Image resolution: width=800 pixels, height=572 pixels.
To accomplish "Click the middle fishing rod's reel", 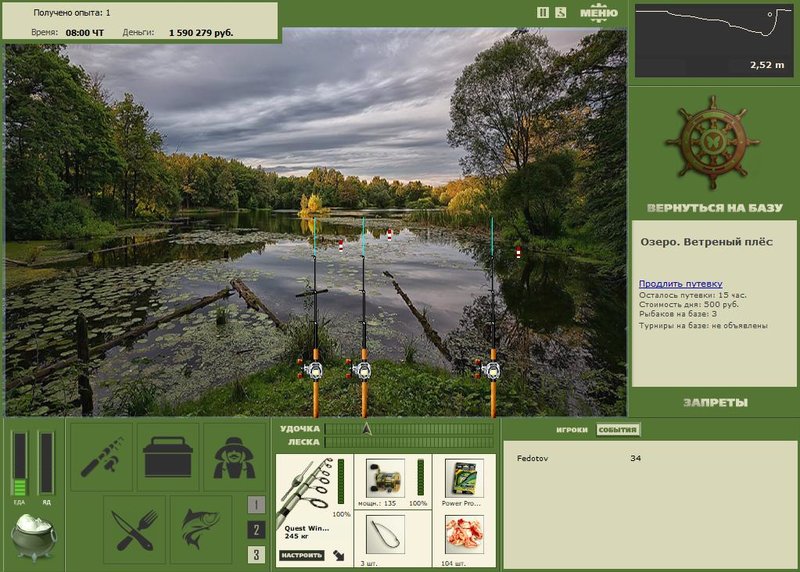I will [360, 369].
